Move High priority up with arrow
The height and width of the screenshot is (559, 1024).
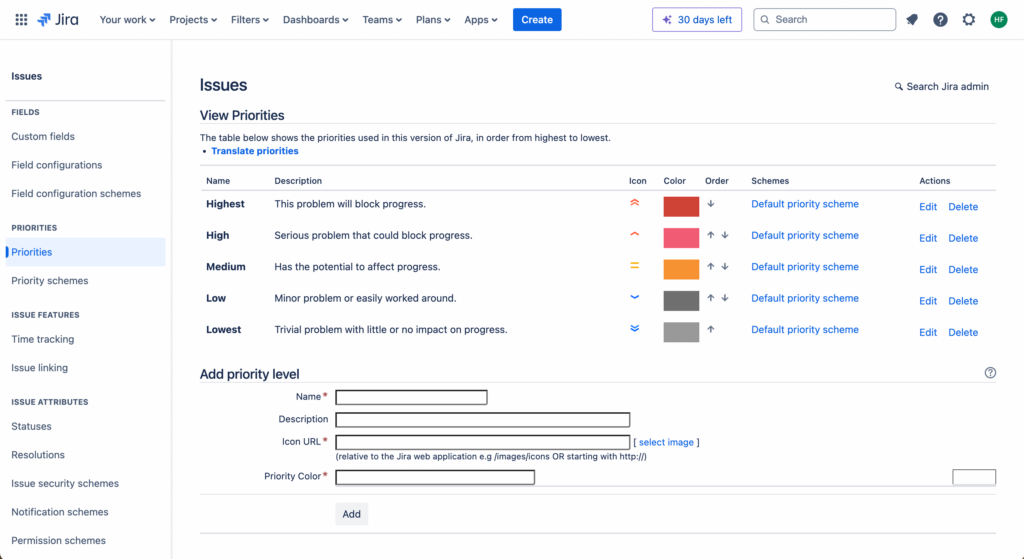tap(711, 235)
